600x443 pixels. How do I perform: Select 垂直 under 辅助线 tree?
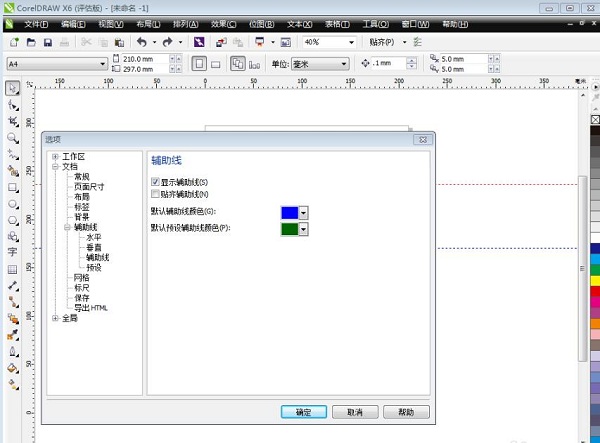pos(94,247)
